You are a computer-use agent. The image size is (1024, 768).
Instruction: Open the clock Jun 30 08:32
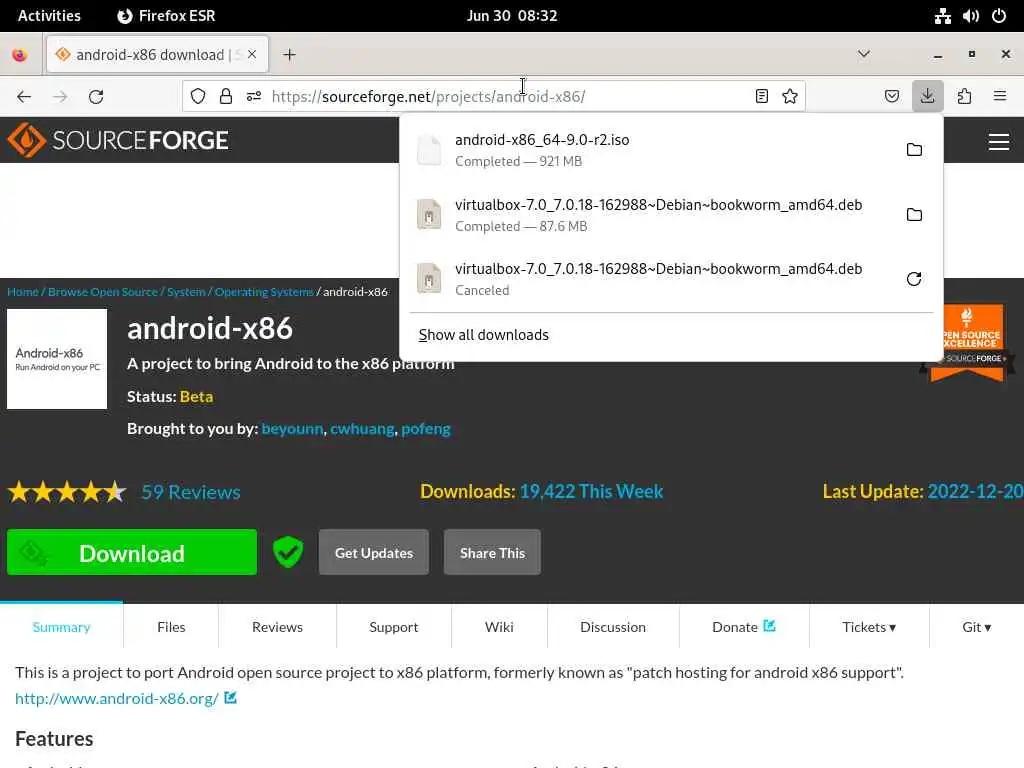[512, 16]
